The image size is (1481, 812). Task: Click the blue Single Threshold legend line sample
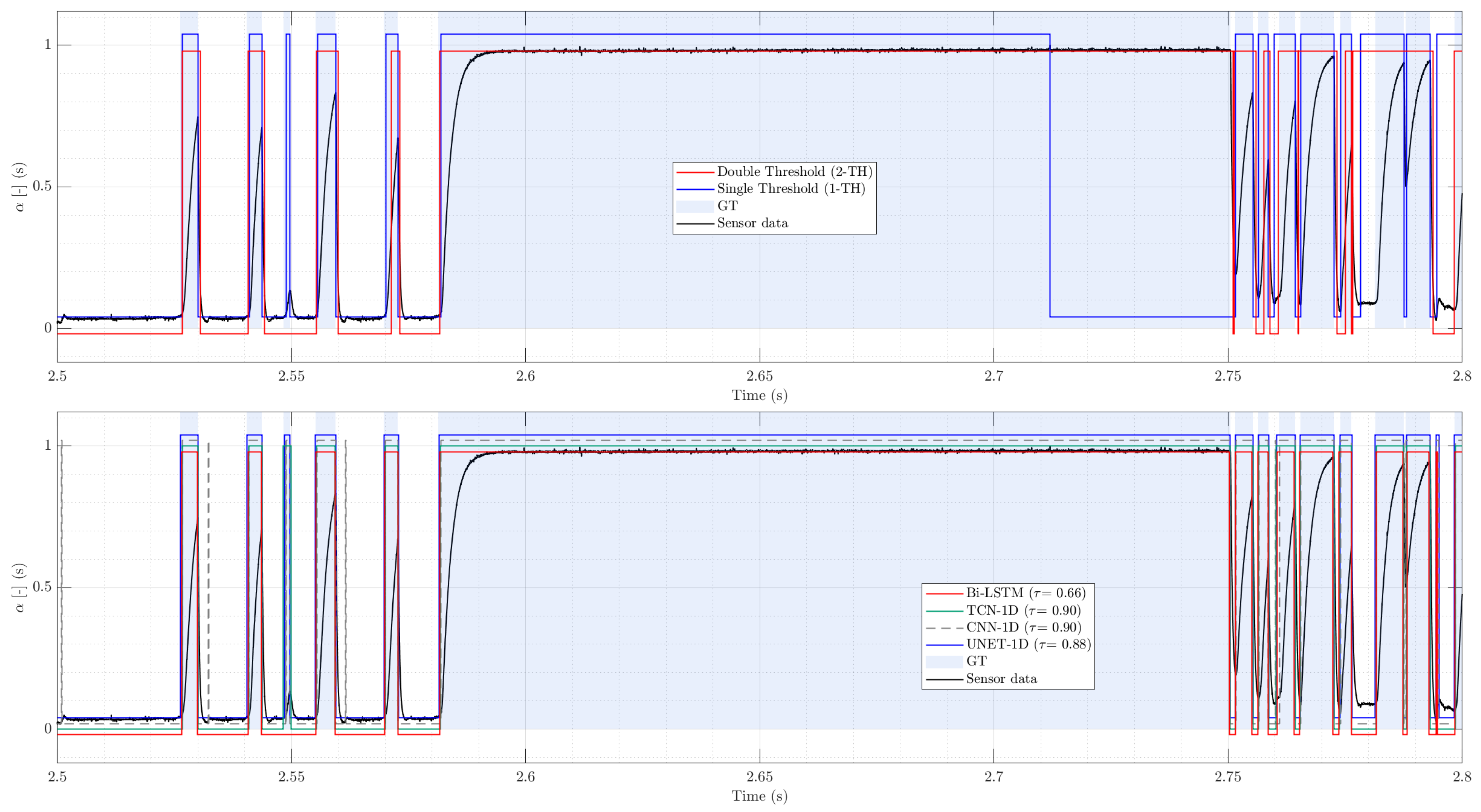695,189
